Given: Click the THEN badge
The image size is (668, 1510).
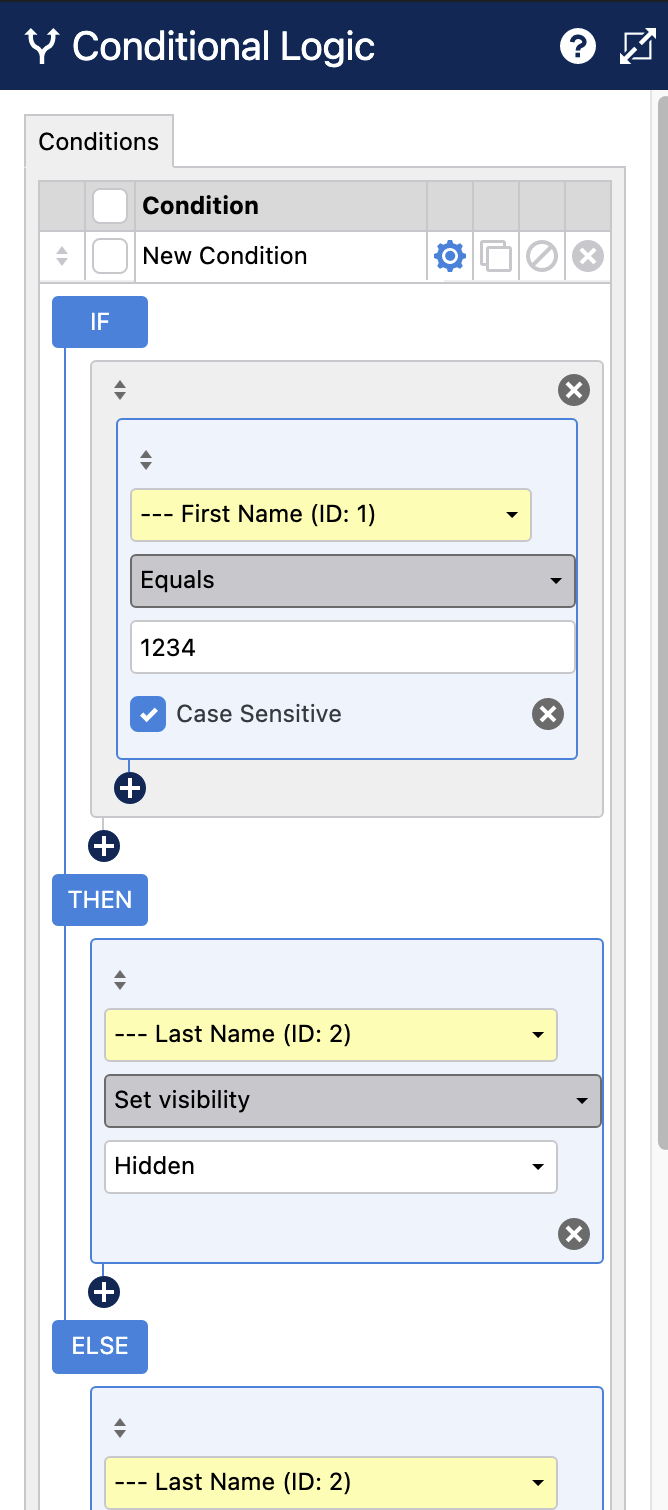Looking at the screenshot, I should tap(99, 900).
